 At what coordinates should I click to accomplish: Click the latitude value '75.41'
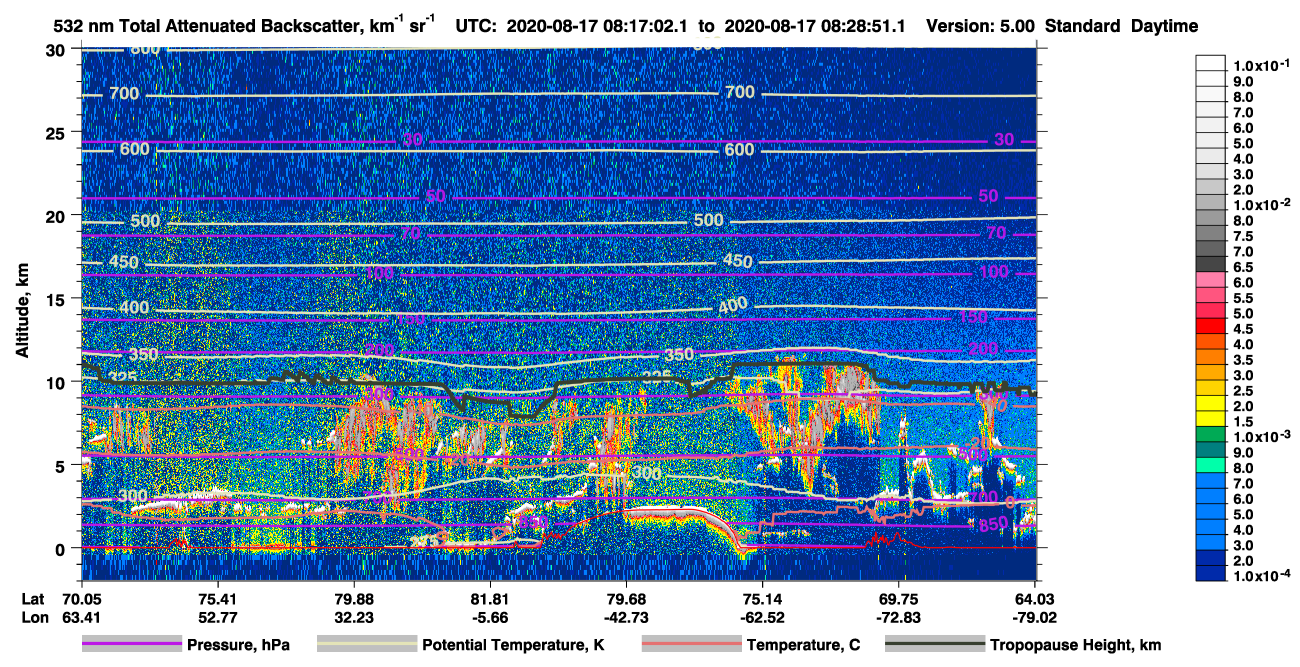tap(217, 599)
